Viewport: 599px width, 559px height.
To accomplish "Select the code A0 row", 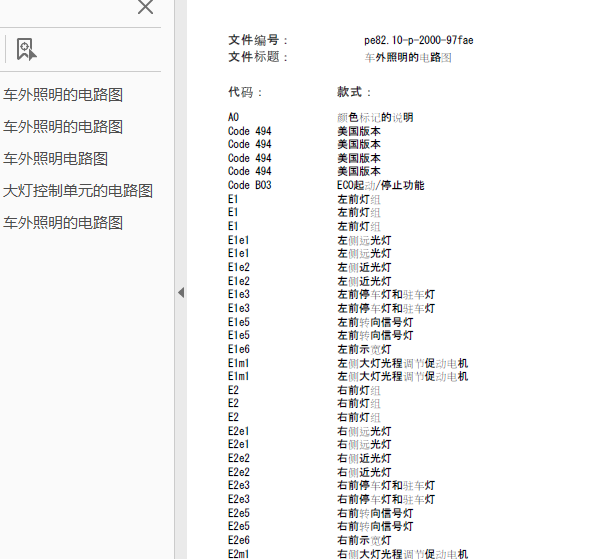I will (x=233, y=117).
